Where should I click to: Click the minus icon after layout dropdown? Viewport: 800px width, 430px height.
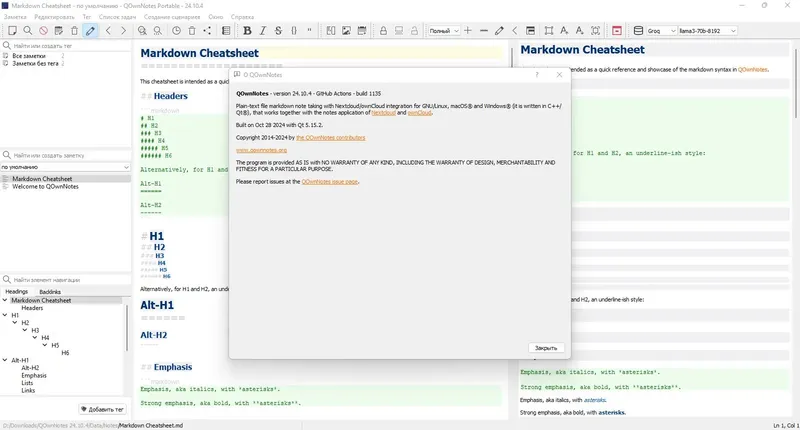(x=484, y=31)
